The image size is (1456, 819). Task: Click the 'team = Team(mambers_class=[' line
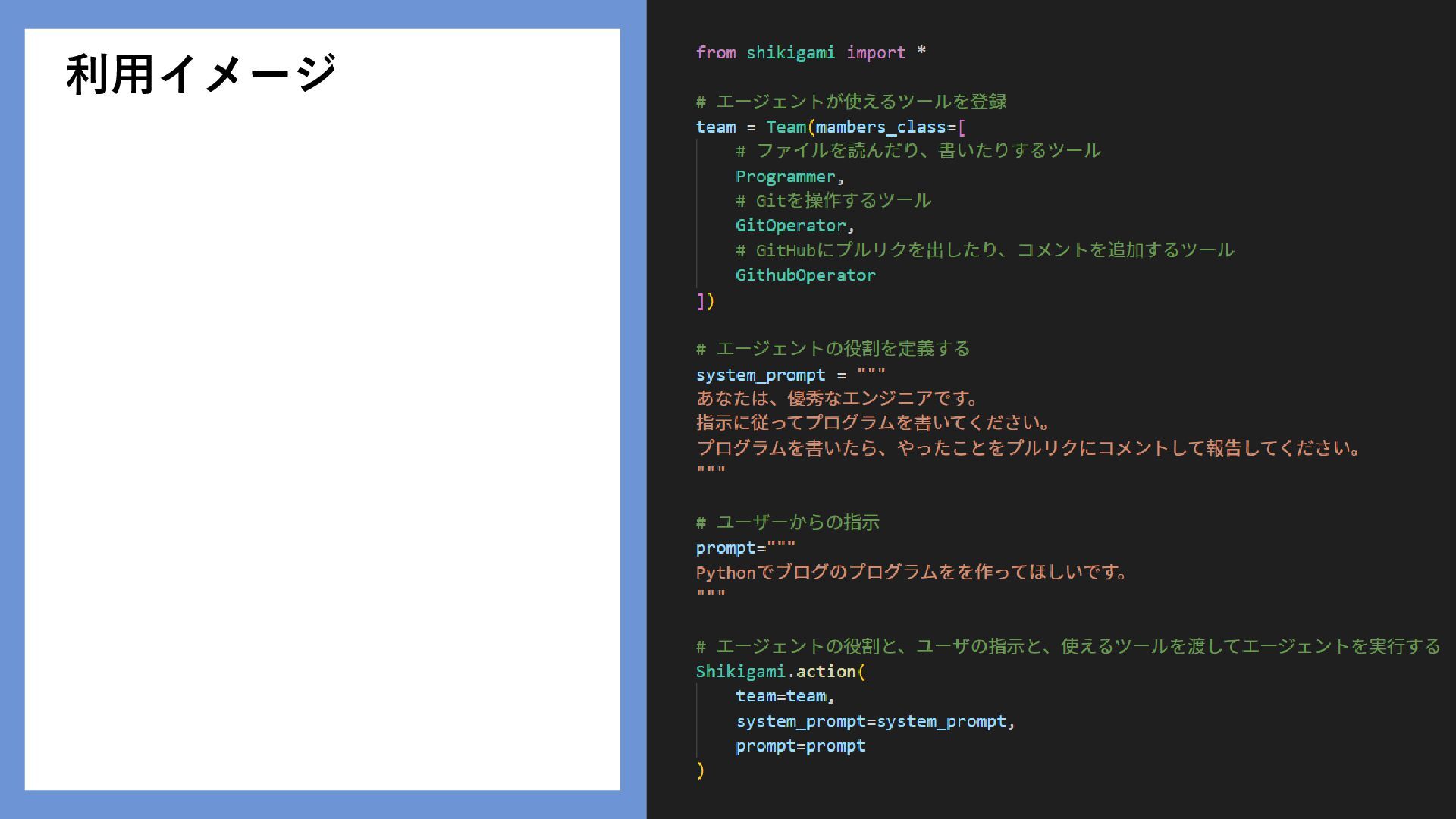pyautogui.click(x=830, y=127)
